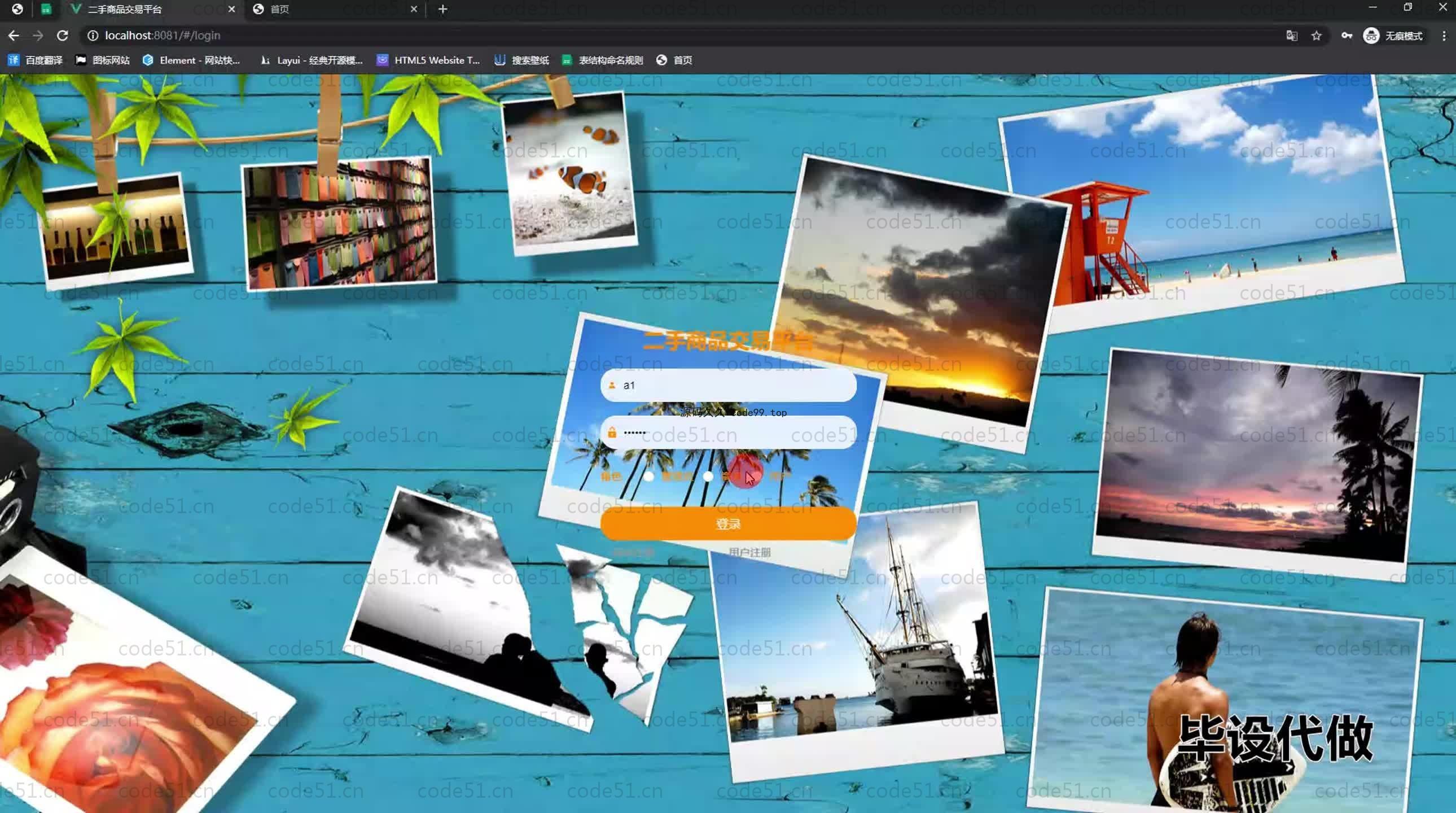Click the lock icon inside password field
Image resolution: width=1456 pixels, height=813 pixels.
(x=612, y=432)
